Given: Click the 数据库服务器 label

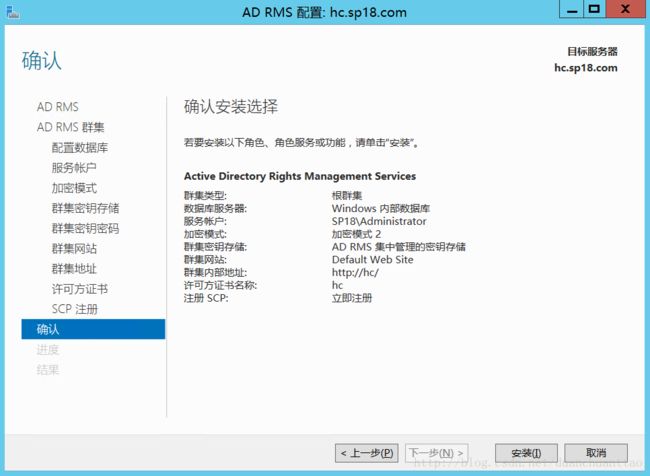Looking at the screenshot, I should (215, 209).
